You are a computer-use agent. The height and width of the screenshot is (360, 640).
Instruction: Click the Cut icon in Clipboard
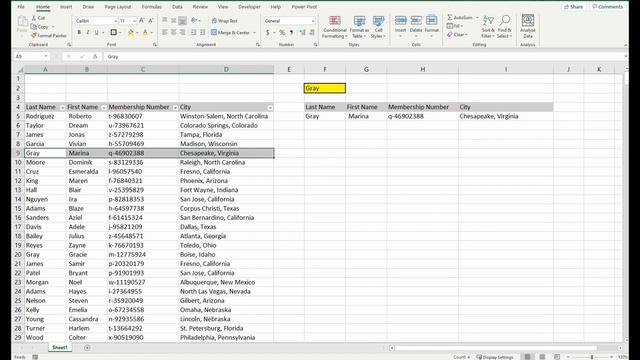click(34, 18)
